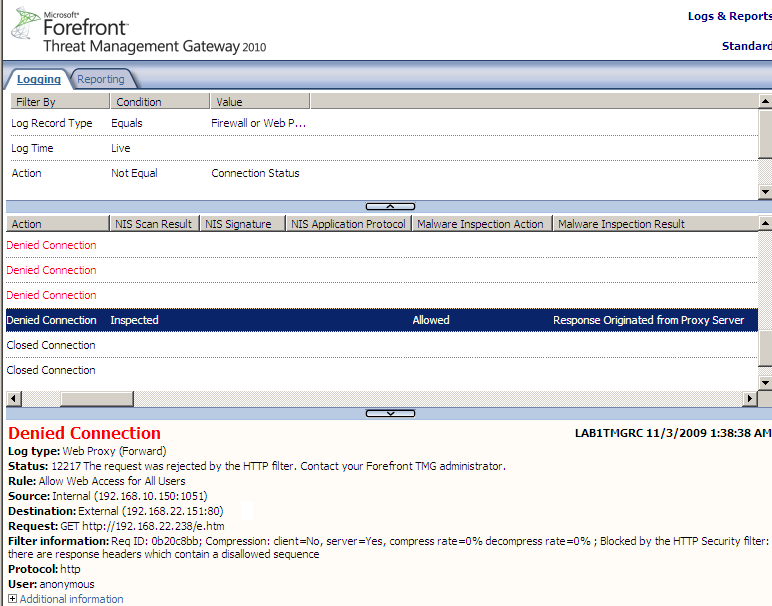Sort by Malware Inspection Action column
Screen dimensions: 772x606
pos(482,223)
